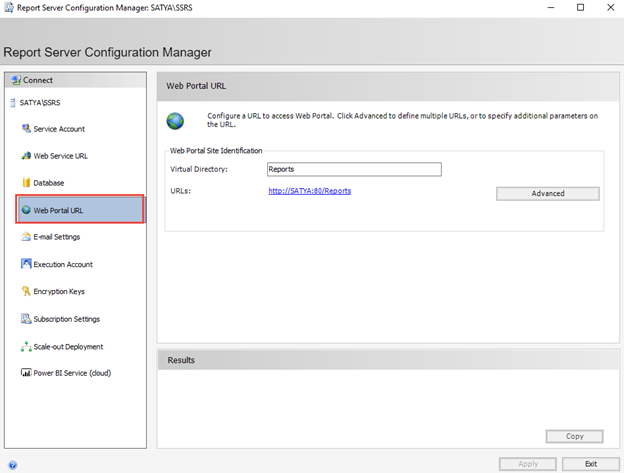Click the Web Portal URL globe icon
The image size is (624, 473).
[26, 210]
